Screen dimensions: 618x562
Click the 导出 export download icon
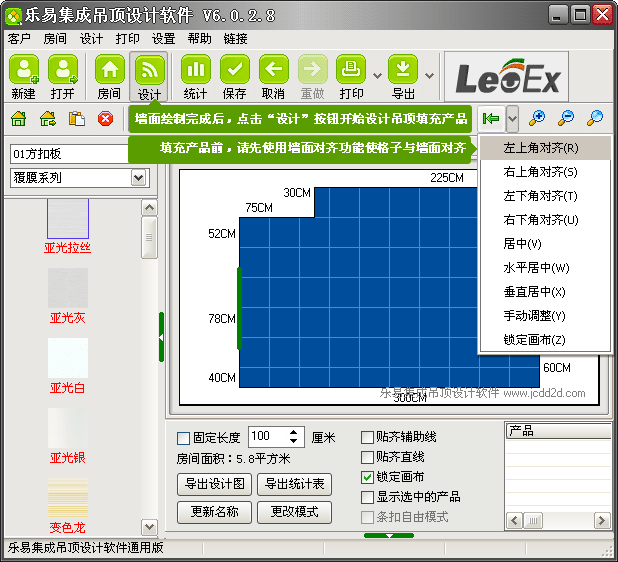click(403, 70)
